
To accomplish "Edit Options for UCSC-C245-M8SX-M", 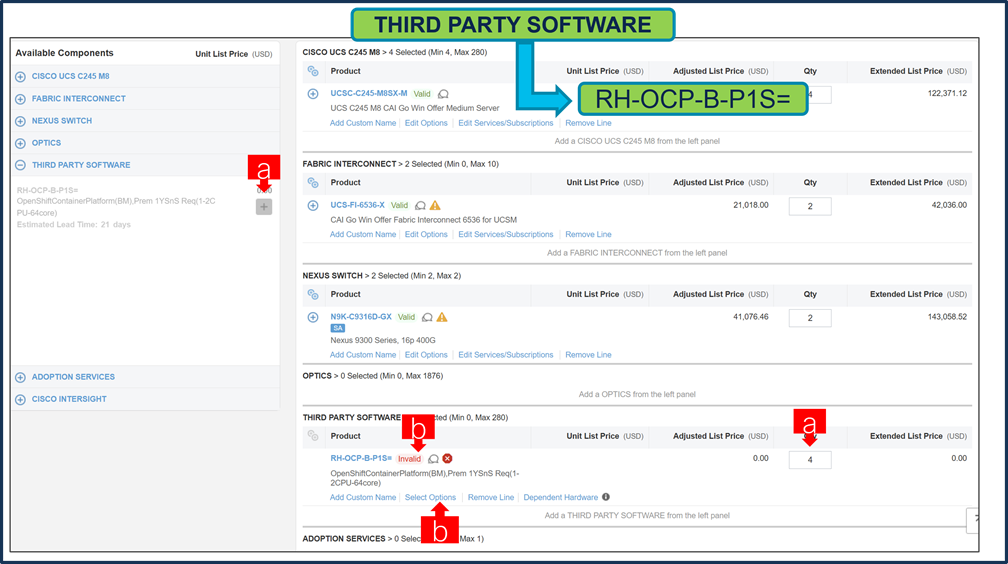I will click(426, 123).
